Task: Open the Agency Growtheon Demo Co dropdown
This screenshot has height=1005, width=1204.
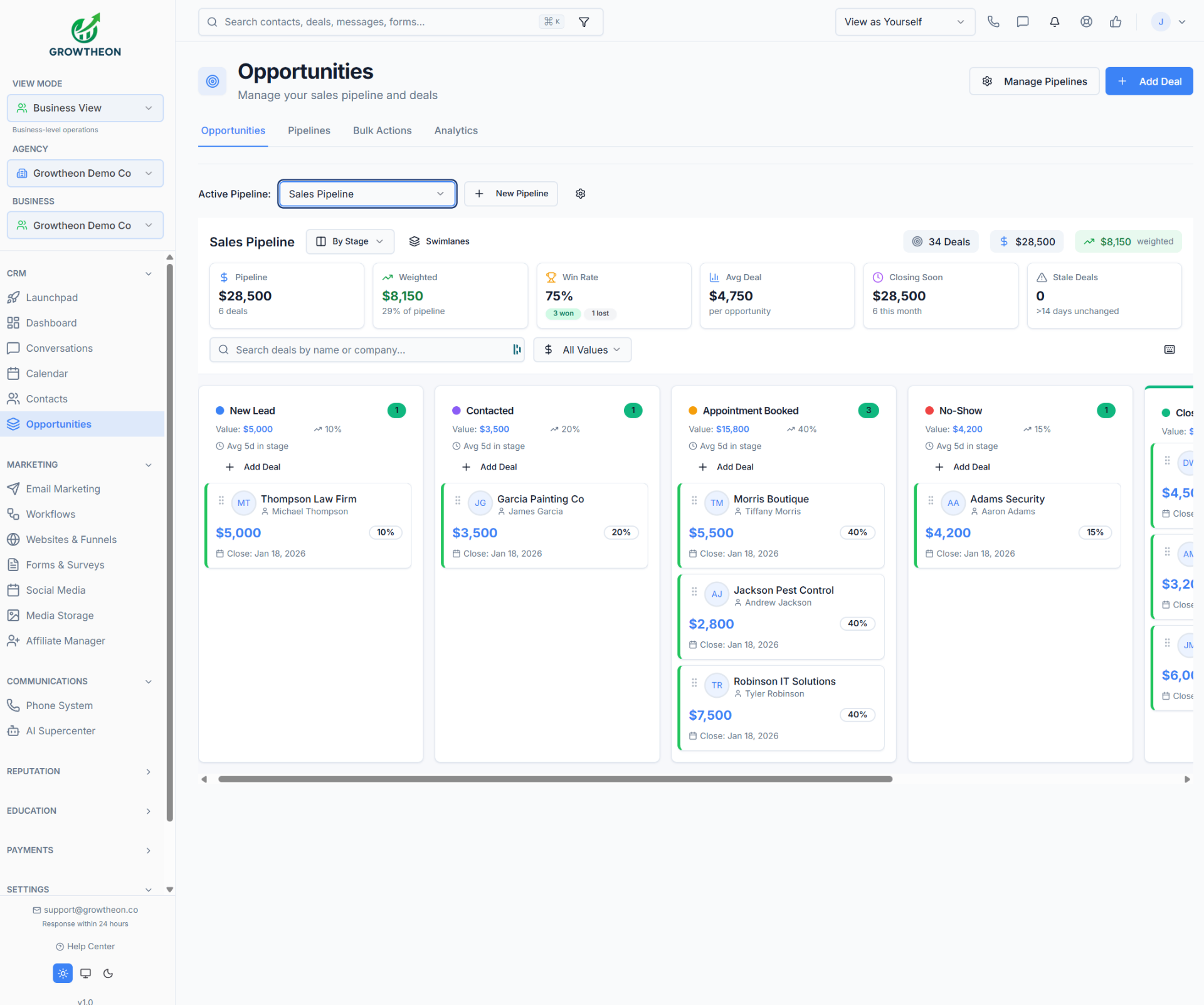Action: 85,173
